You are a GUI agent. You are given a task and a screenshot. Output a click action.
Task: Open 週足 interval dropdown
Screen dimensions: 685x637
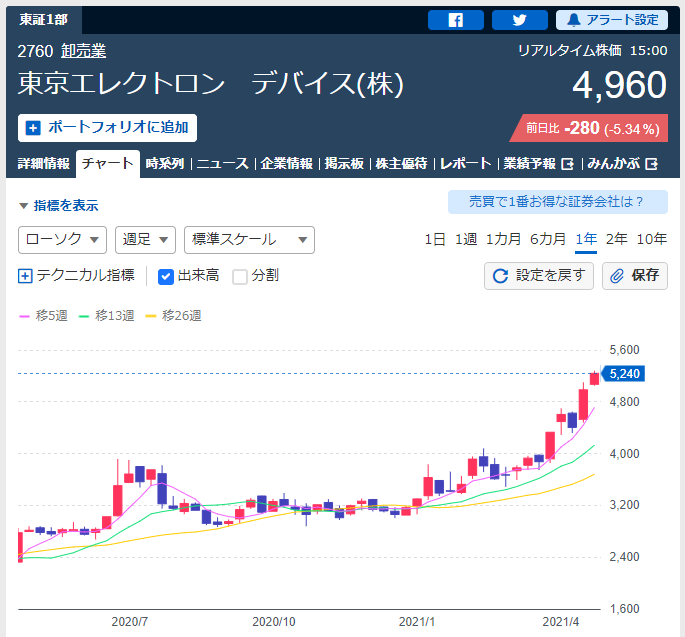(145, 240)
